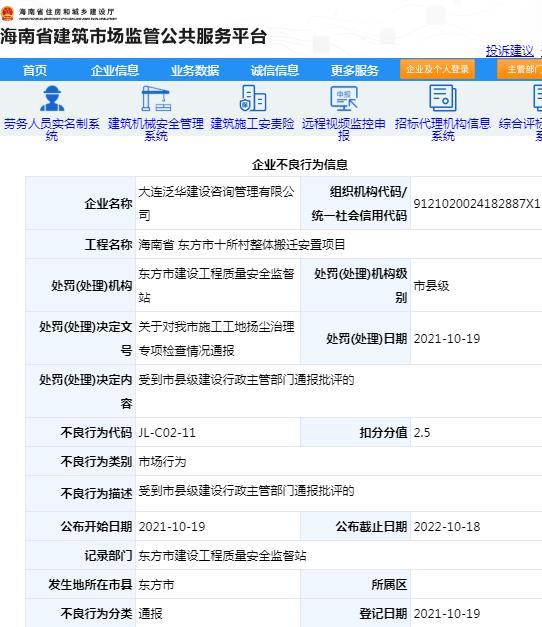Select deduction score 2.5
542x627 pixels.
click(x=422, y=433)
